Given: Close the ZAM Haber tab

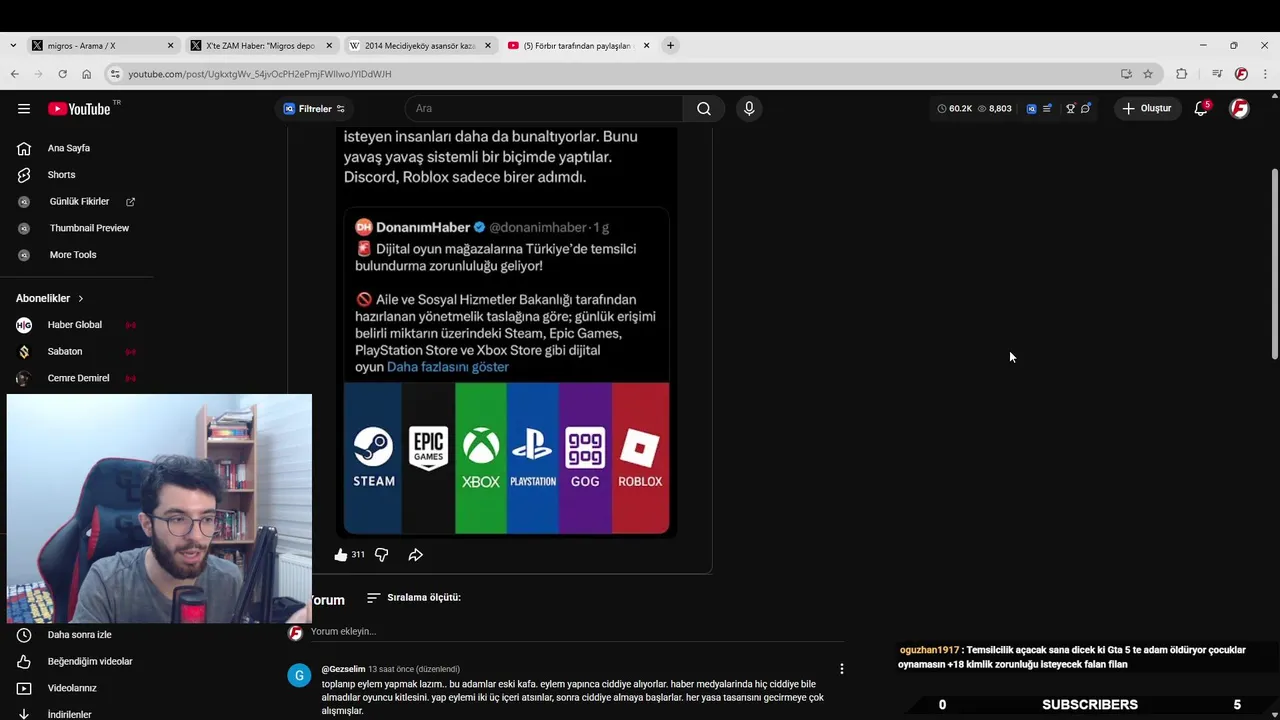Looking at the screenshot, I should click(329, 46).
